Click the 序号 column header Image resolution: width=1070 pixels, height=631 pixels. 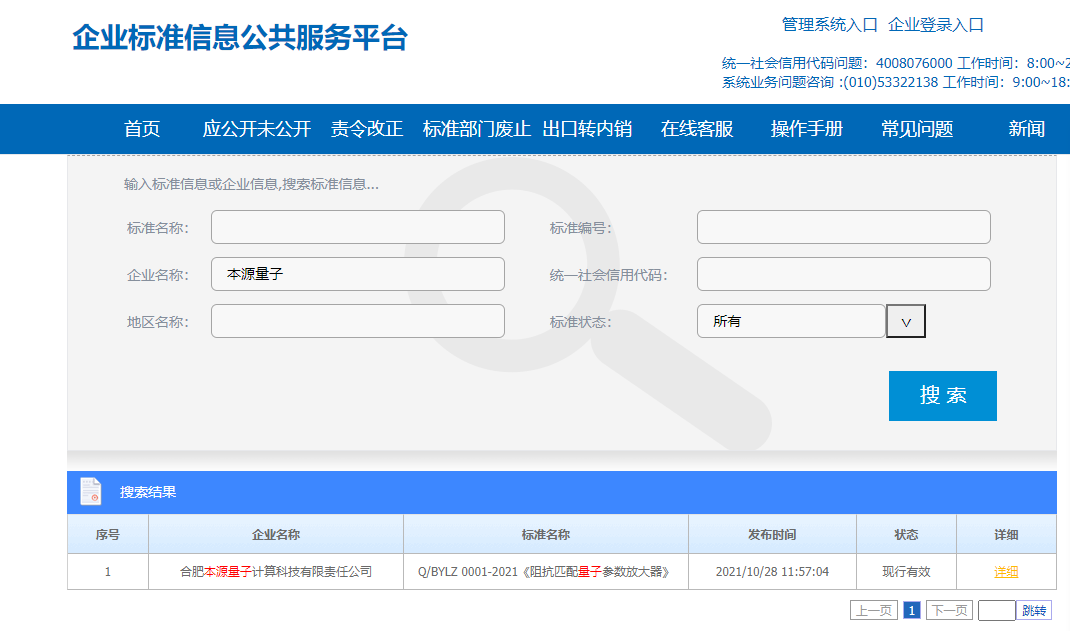(x=108, y=535)
